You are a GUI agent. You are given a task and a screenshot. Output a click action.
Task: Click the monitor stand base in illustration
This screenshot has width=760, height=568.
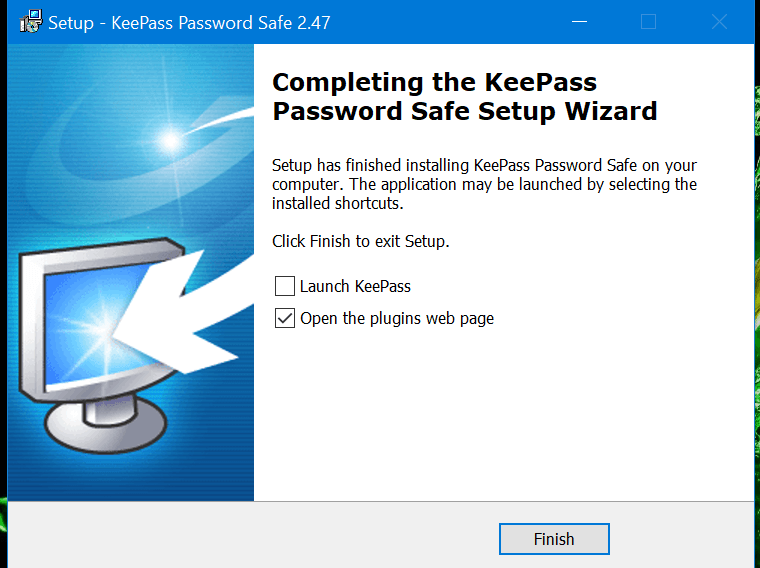point(106,424)
